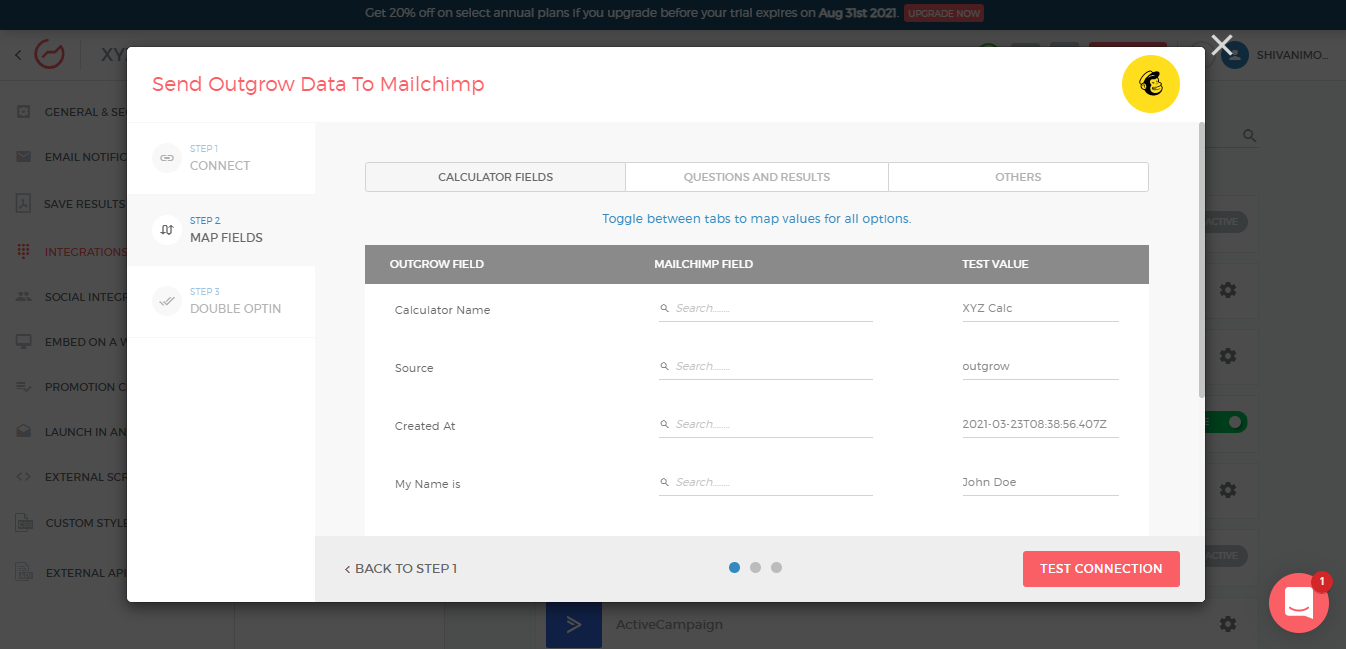Click the Upgrade Now banner button
This screenshot has width=1346, height=649.
[944, 13]
